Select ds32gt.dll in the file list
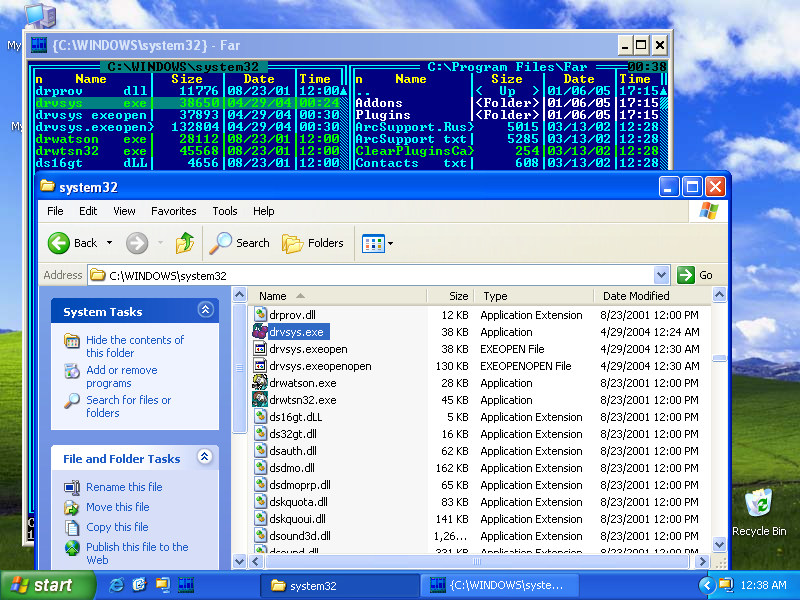 click(293, 434)
